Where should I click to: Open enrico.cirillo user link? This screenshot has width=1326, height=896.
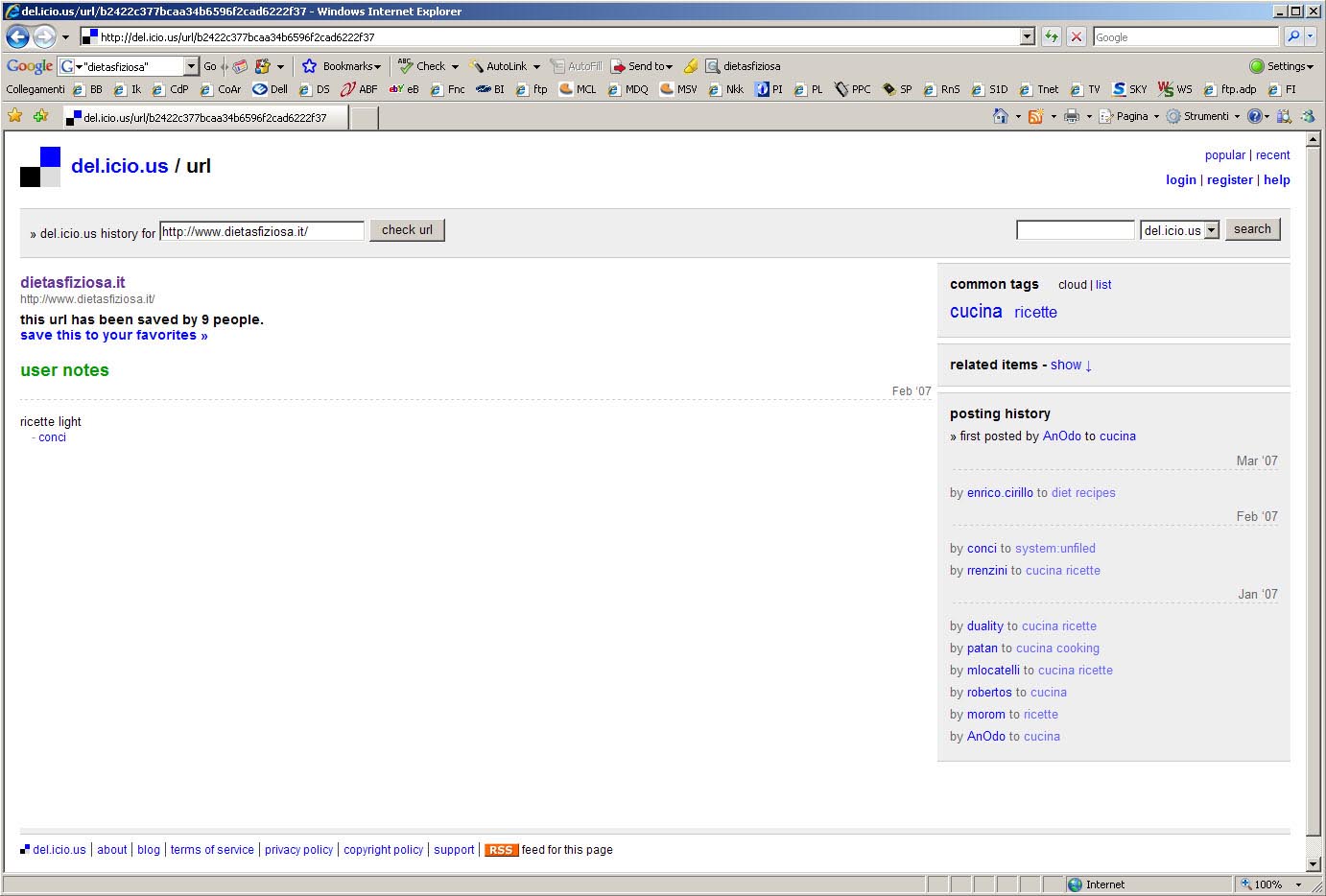tap(1000, 493)
